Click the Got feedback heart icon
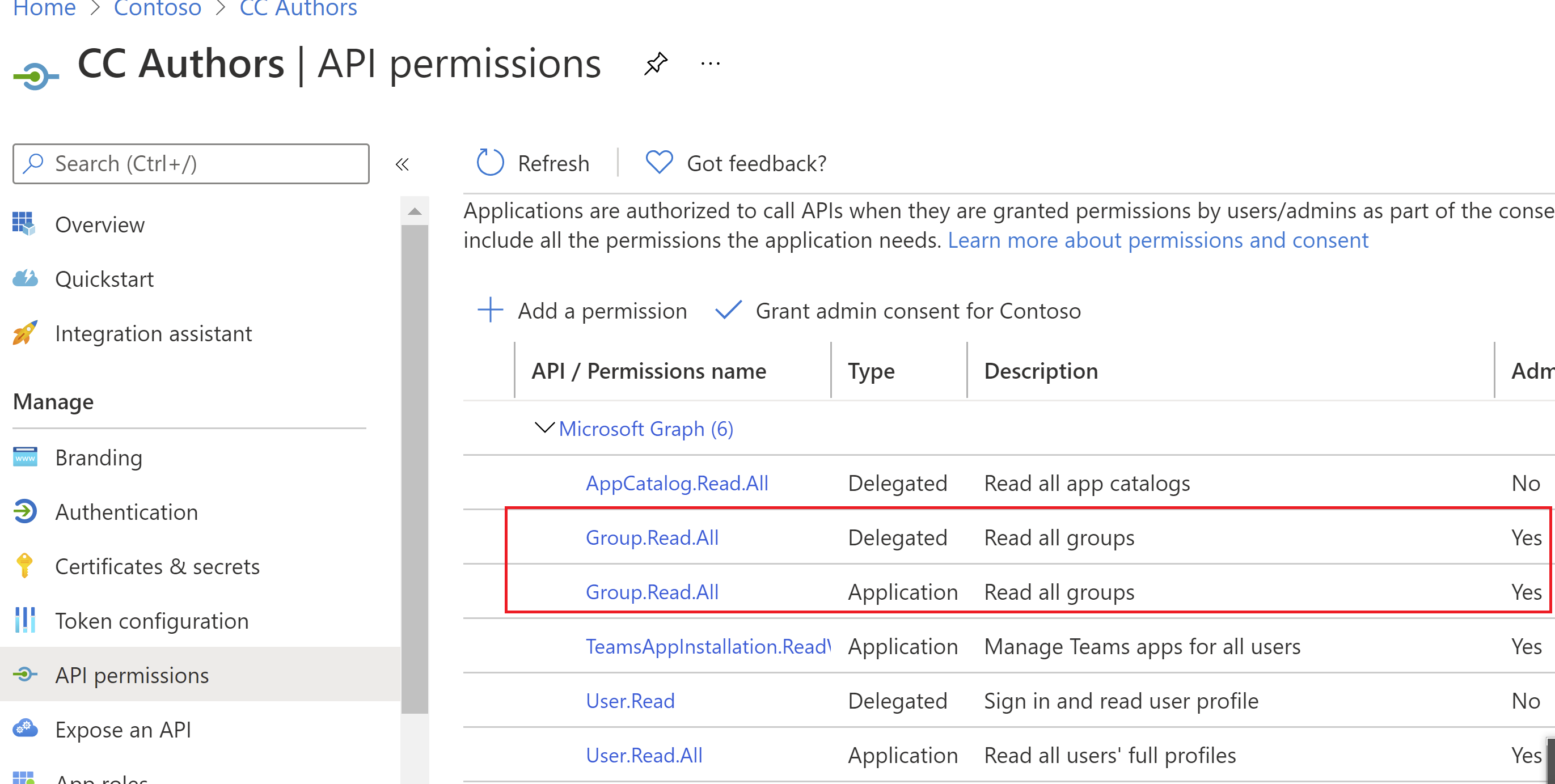The width and height of the screenshot is (1555, 784). 658,162
